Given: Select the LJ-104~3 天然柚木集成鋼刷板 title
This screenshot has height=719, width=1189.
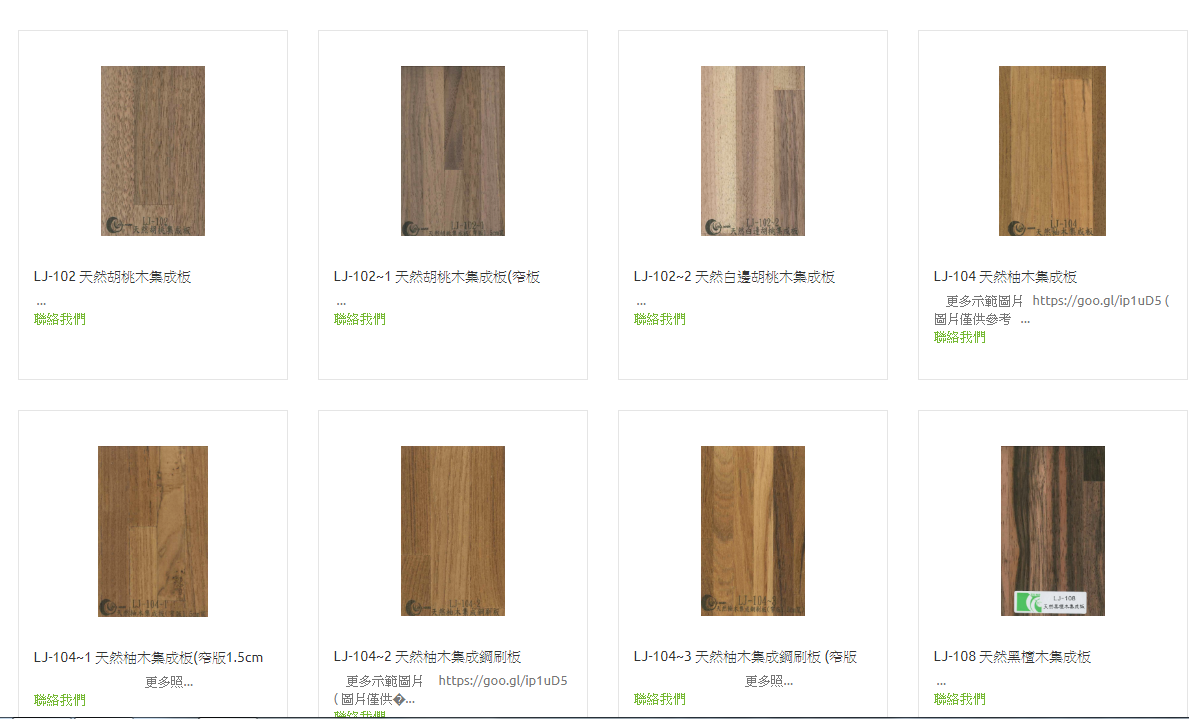Looking at the screenshot, I should pos(745,657).
